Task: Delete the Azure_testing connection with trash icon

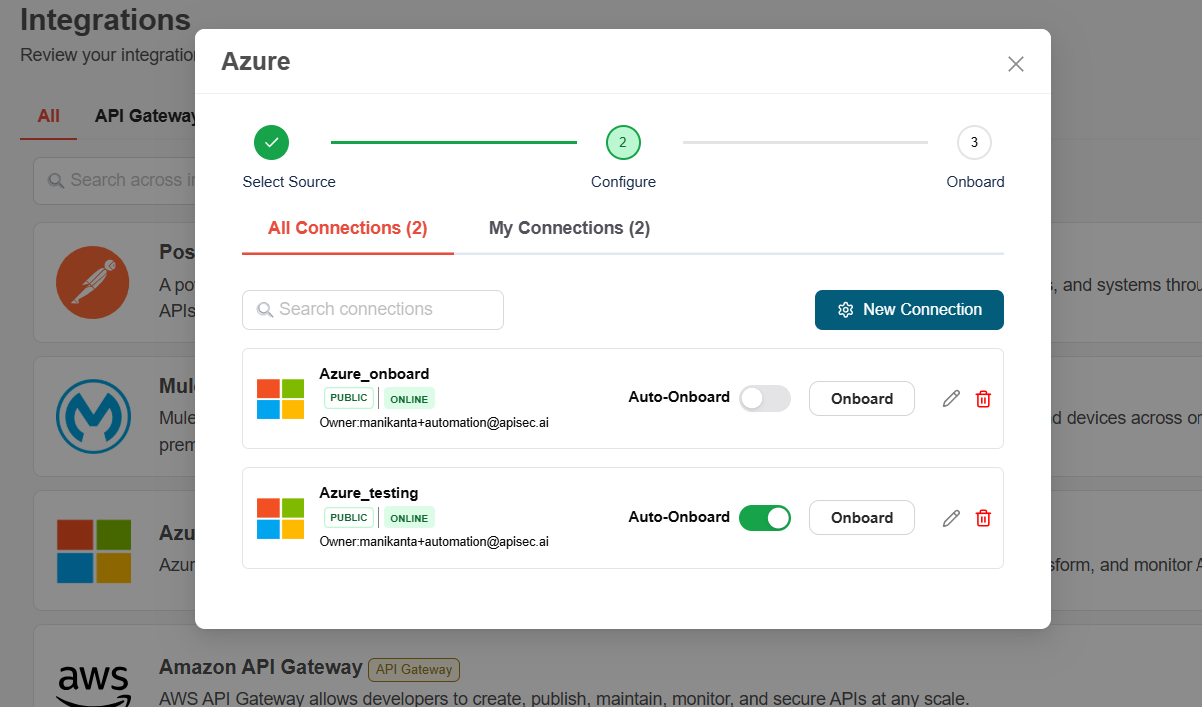Action: point(983,517)
